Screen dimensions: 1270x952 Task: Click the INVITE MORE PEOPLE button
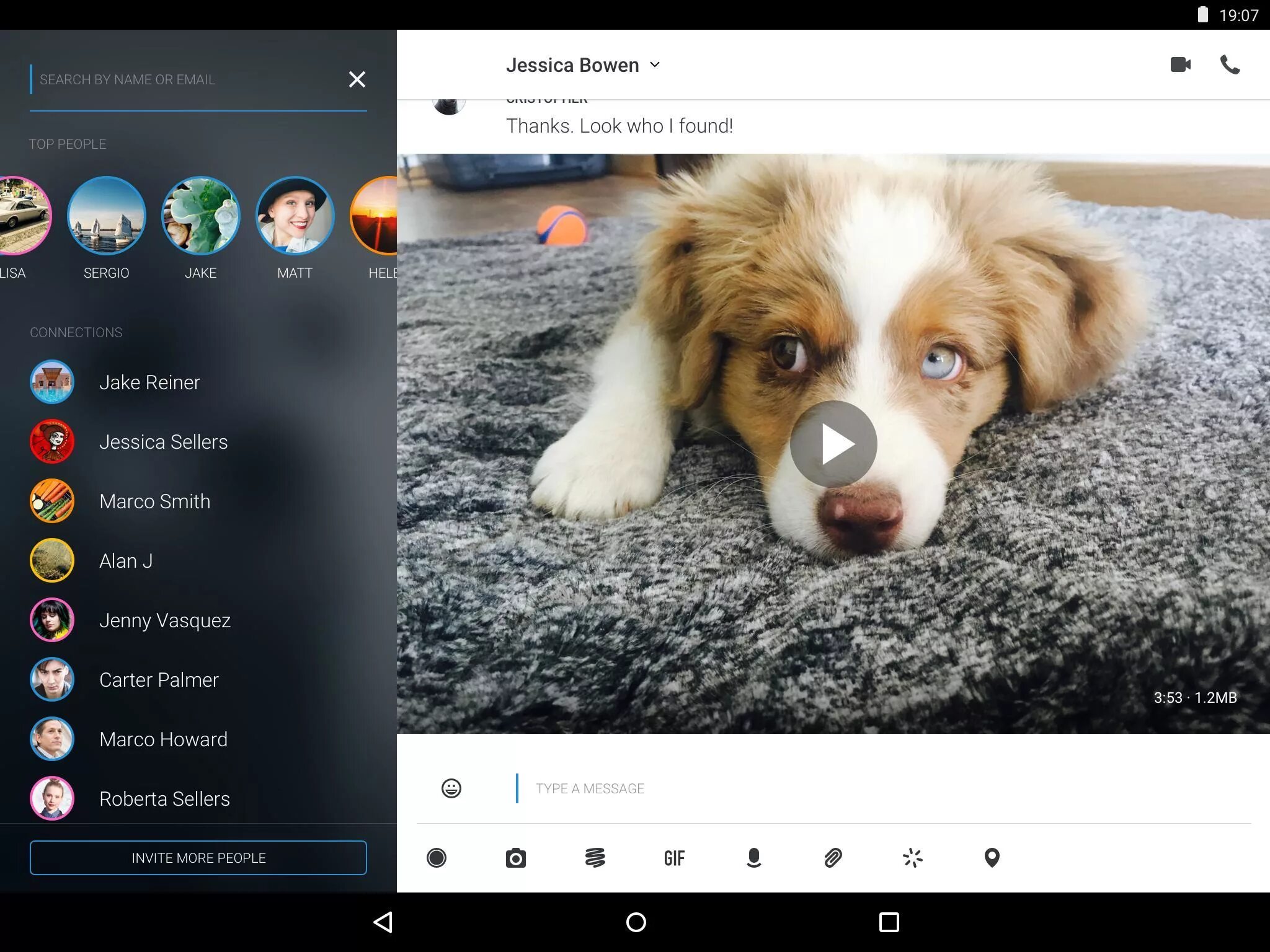coord(197,857)
